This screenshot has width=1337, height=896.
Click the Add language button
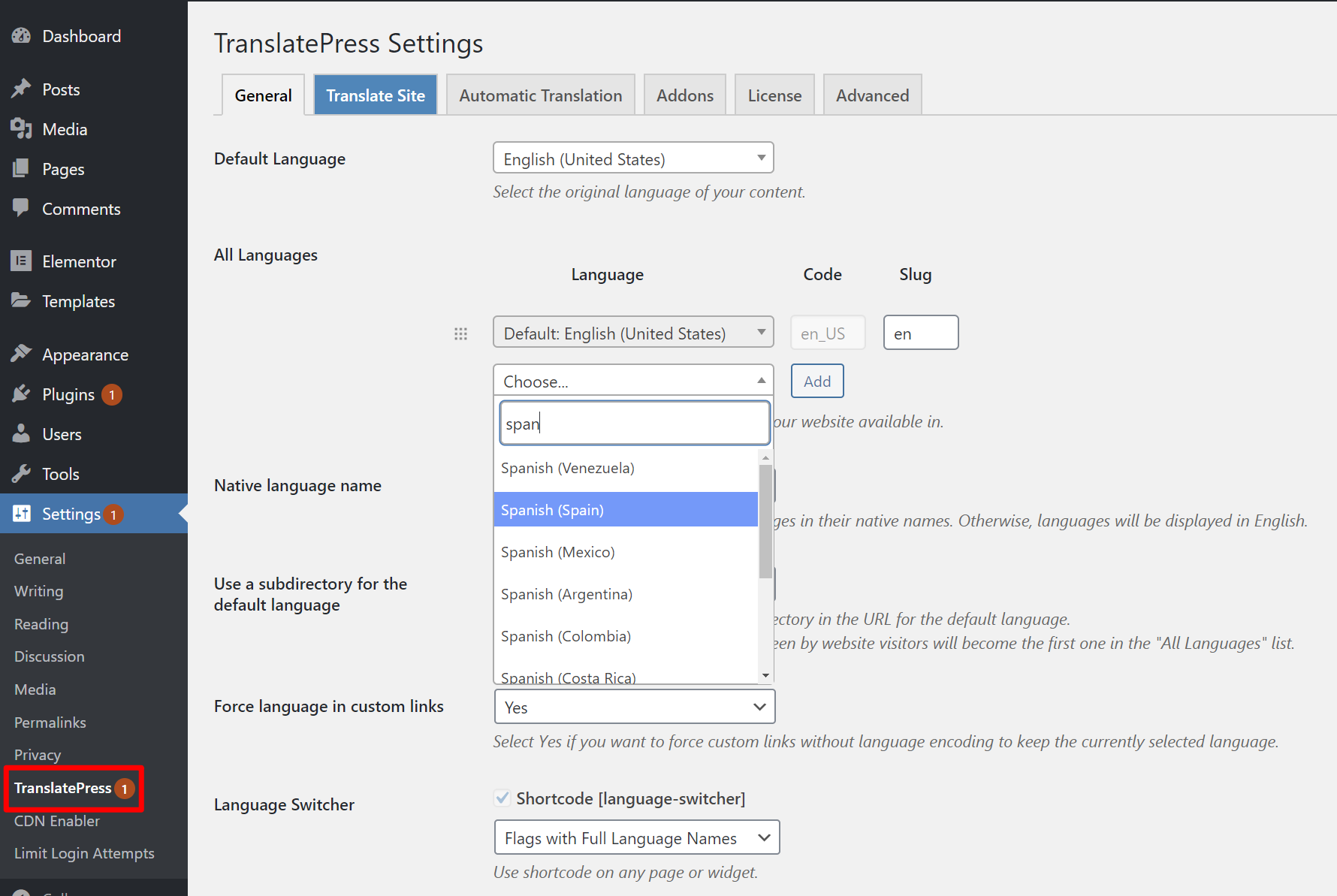pyautogui.click(x=817, y=381)
